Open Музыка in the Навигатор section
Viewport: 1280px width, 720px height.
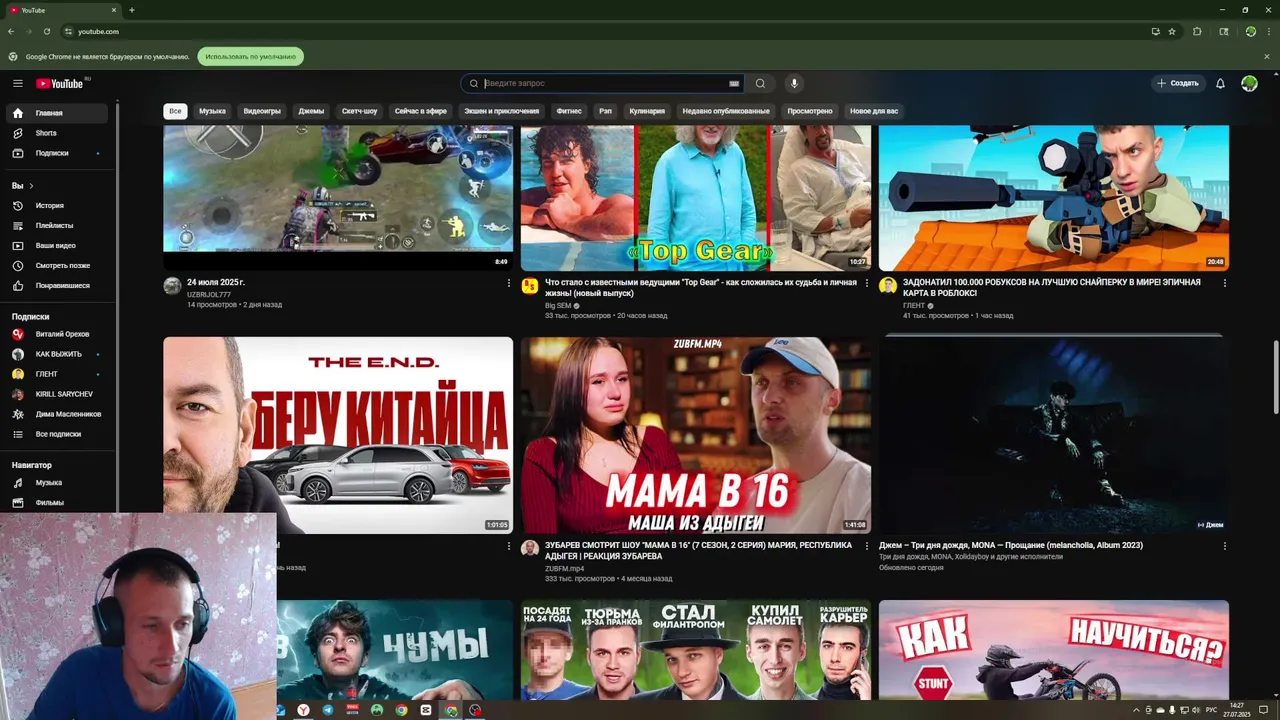click(59, 482)
